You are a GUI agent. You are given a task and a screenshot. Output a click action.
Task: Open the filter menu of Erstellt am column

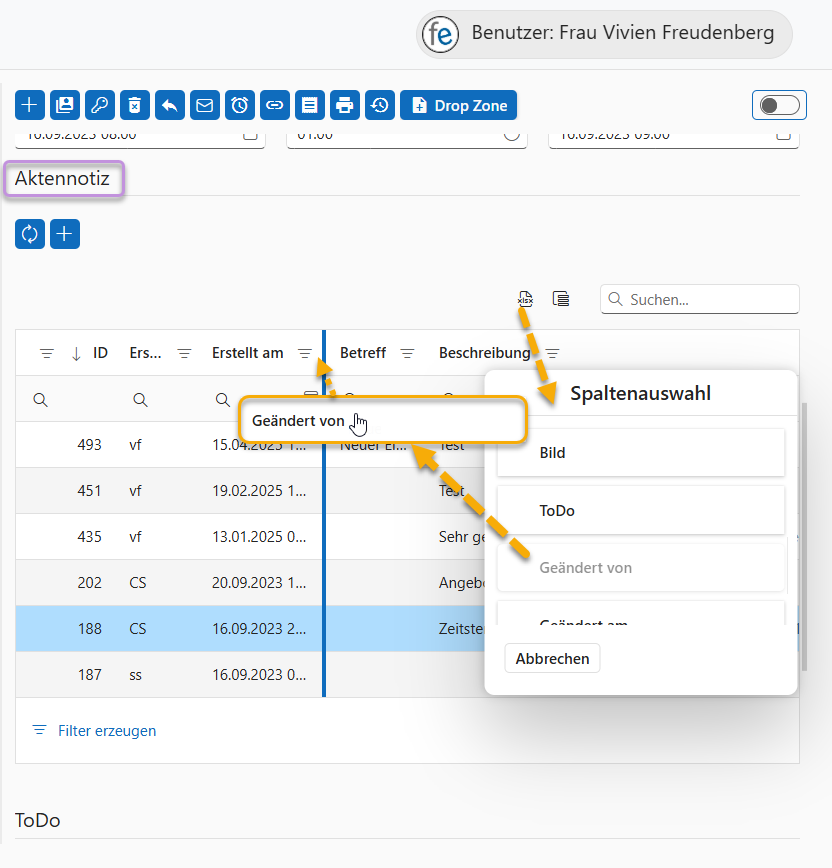point(305,353)
